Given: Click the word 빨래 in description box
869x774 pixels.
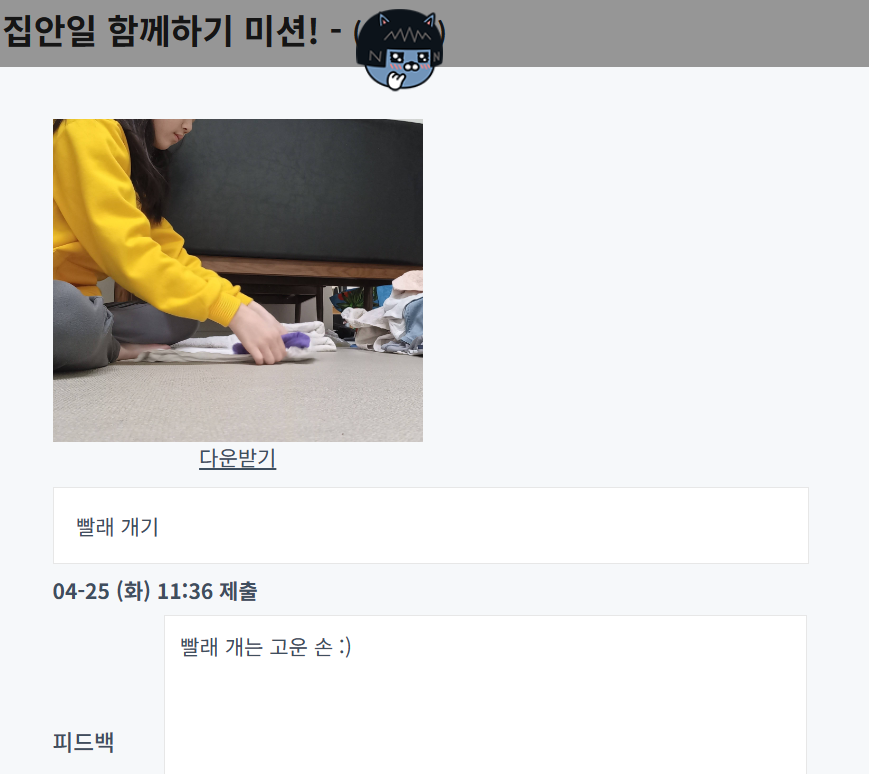Looking at the screenshot, I should coord(95,526).
